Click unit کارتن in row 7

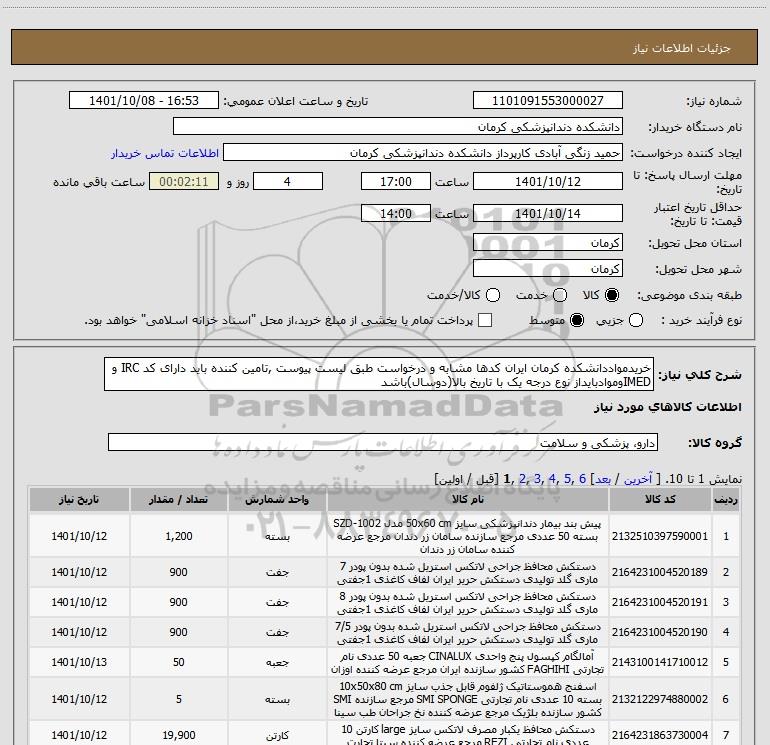277,736
